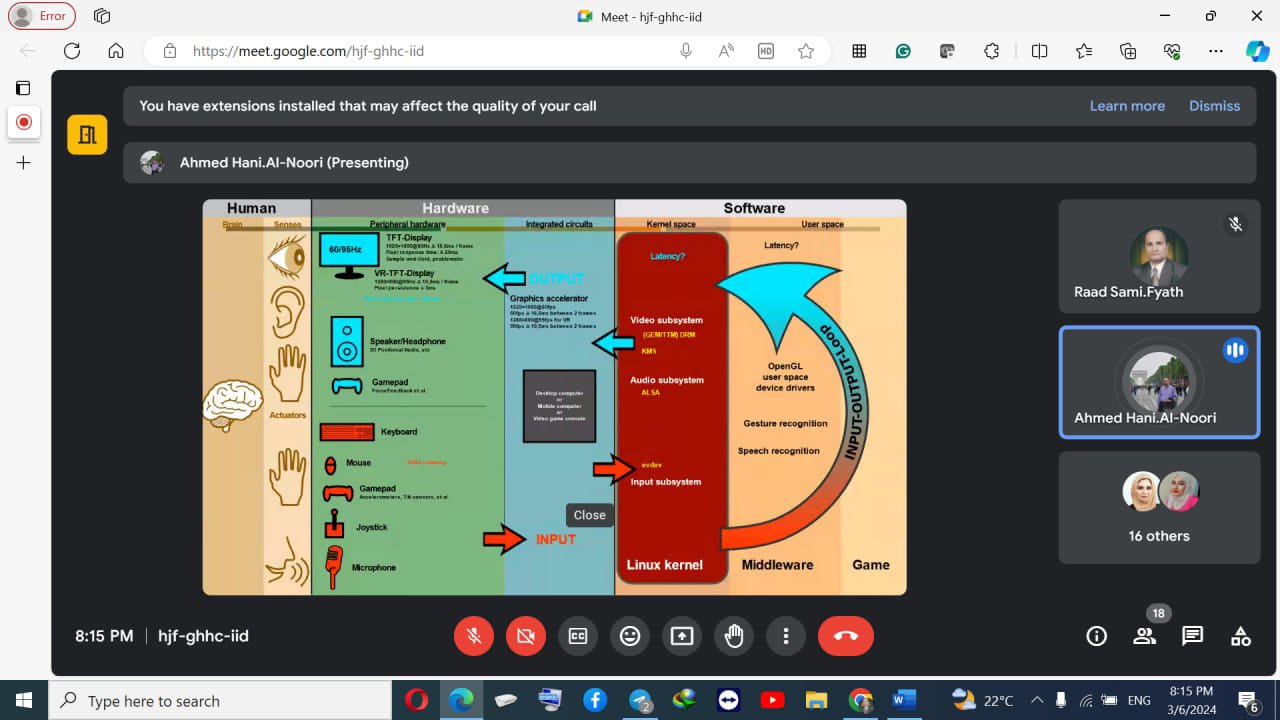Open the Windows Start menu
This screenshot has width=1280, height=720.
[24, 700]
